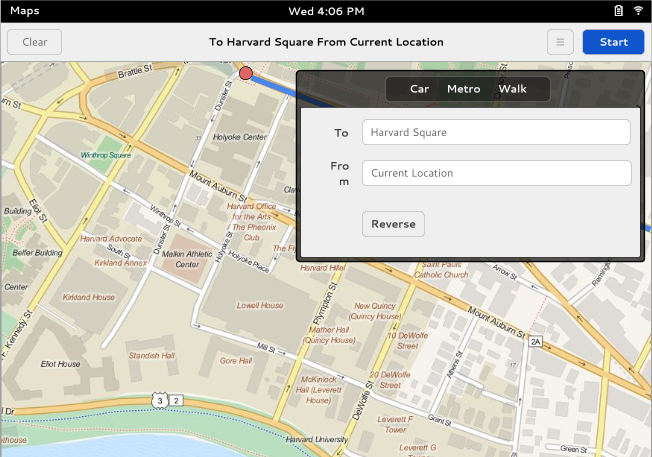
Task: Click Saint Pauls Catholic Church label
Action: [x=441, y=269]
